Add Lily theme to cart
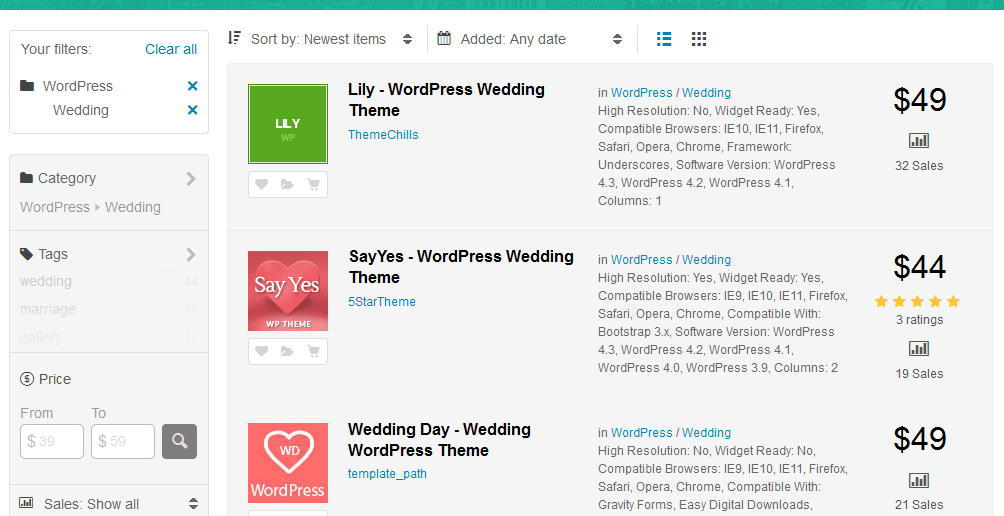 coord(314,184)
